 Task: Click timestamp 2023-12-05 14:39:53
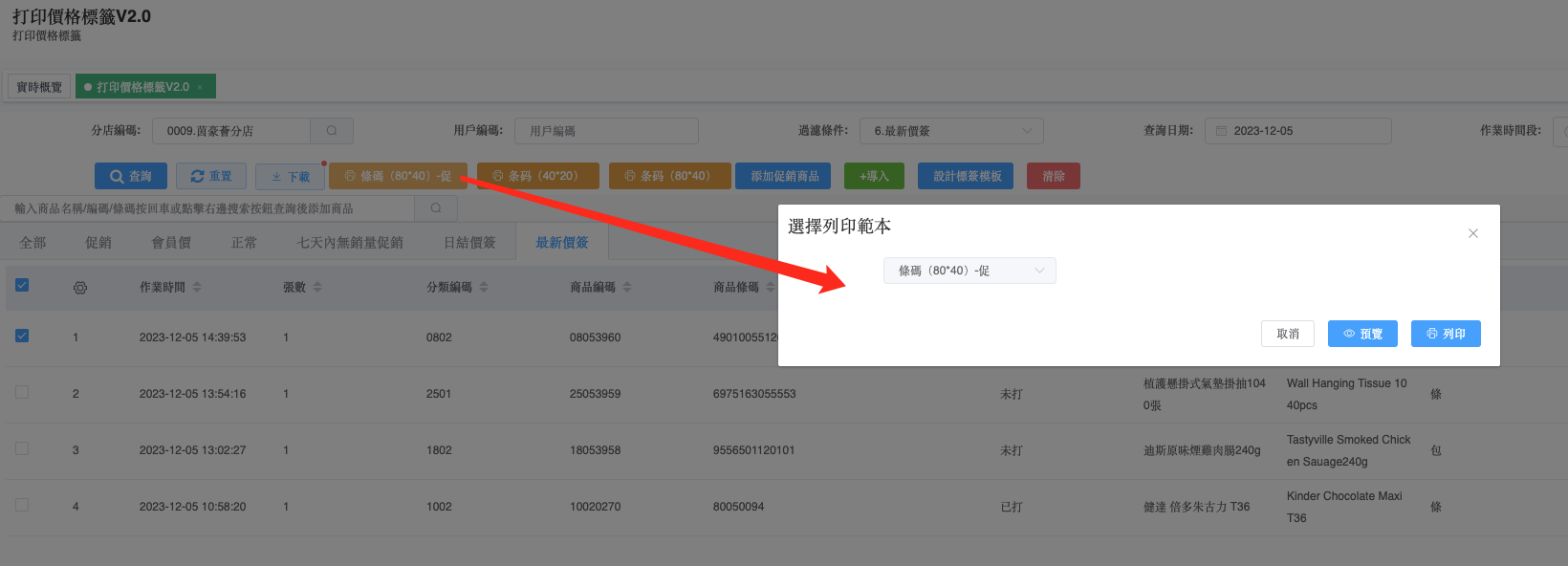click(192, 337)
